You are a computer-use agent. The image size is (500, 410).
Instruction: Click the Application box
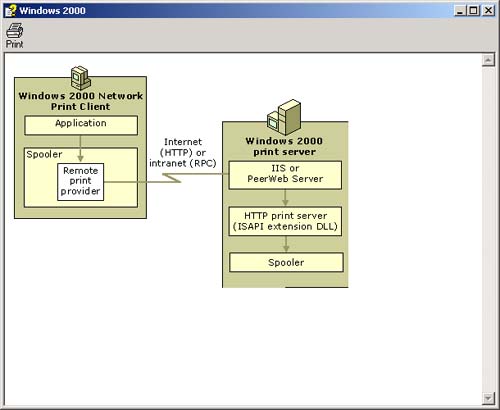pos(81,125)
